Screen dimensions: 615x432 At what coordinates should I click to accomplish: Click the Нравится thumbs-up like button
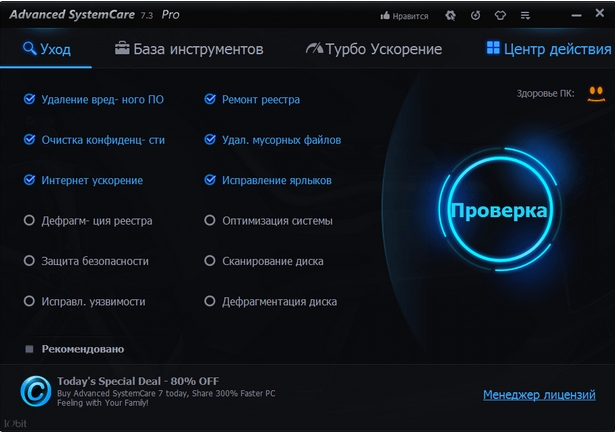[405, 16]
